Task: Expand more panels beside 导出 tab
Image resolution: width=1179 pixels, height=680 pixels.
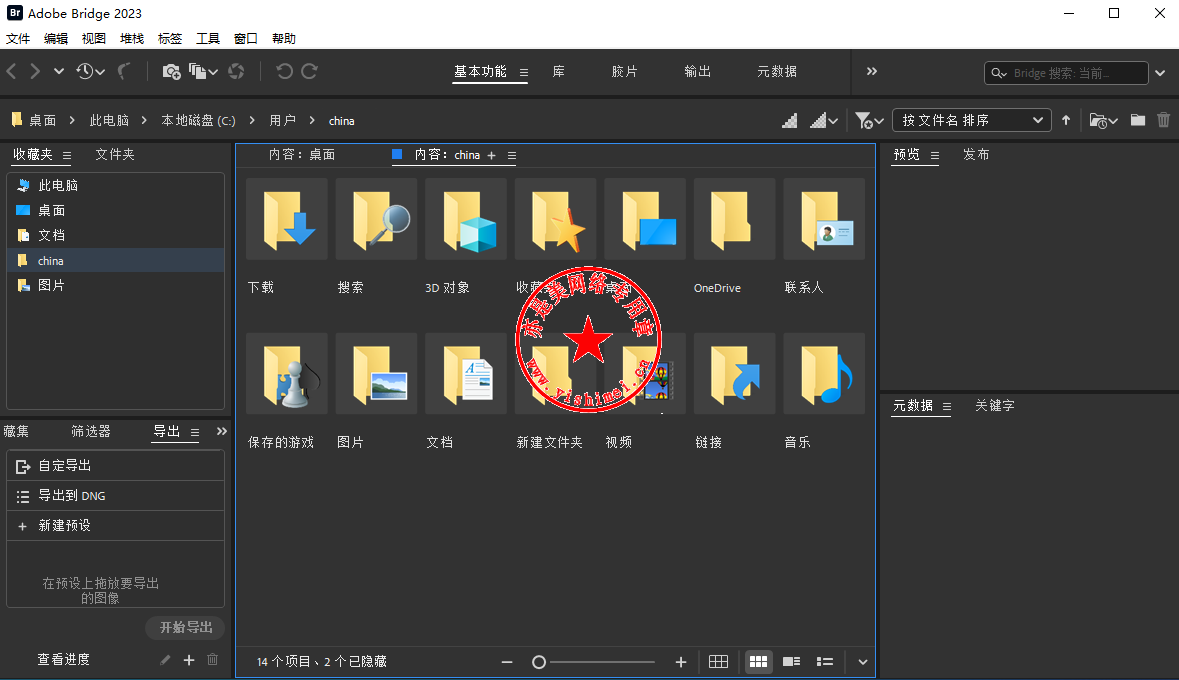Action: (x=221, y=431)
